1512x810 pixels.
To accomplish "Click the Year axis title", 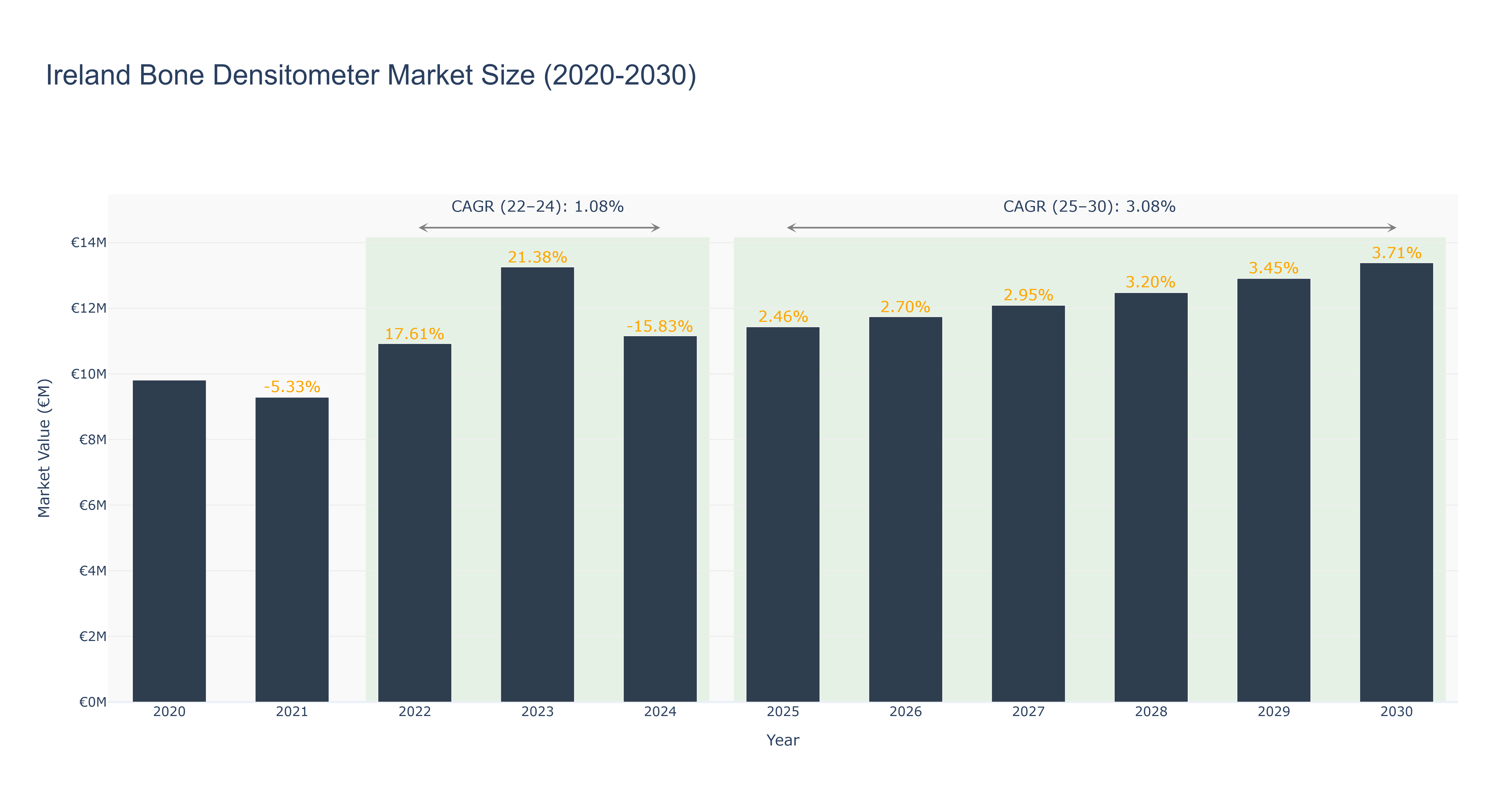I will pyautogui.click(x=782, y=740).
